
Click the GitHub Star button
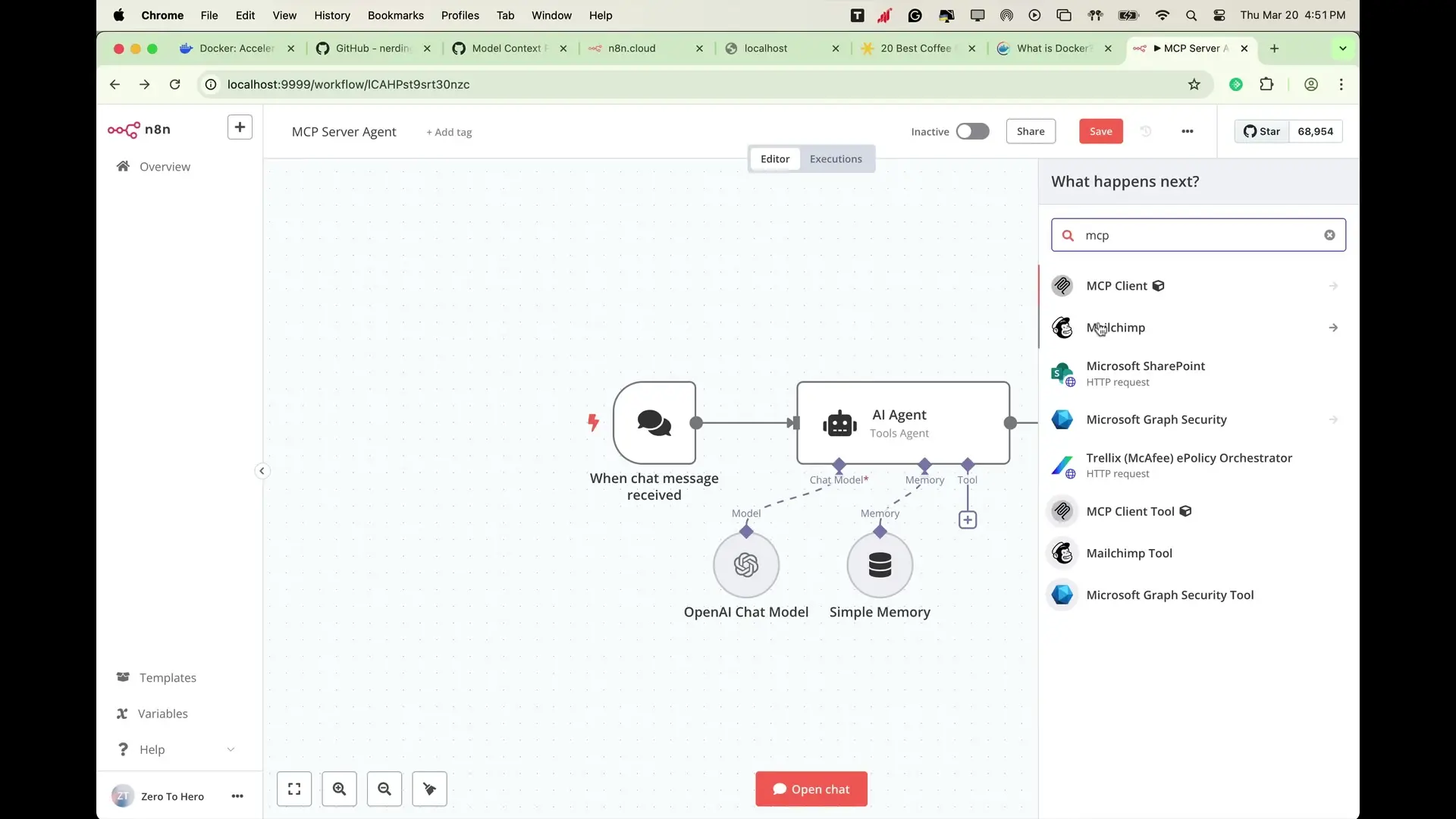pyautogui.click(x=1262, y=131)
